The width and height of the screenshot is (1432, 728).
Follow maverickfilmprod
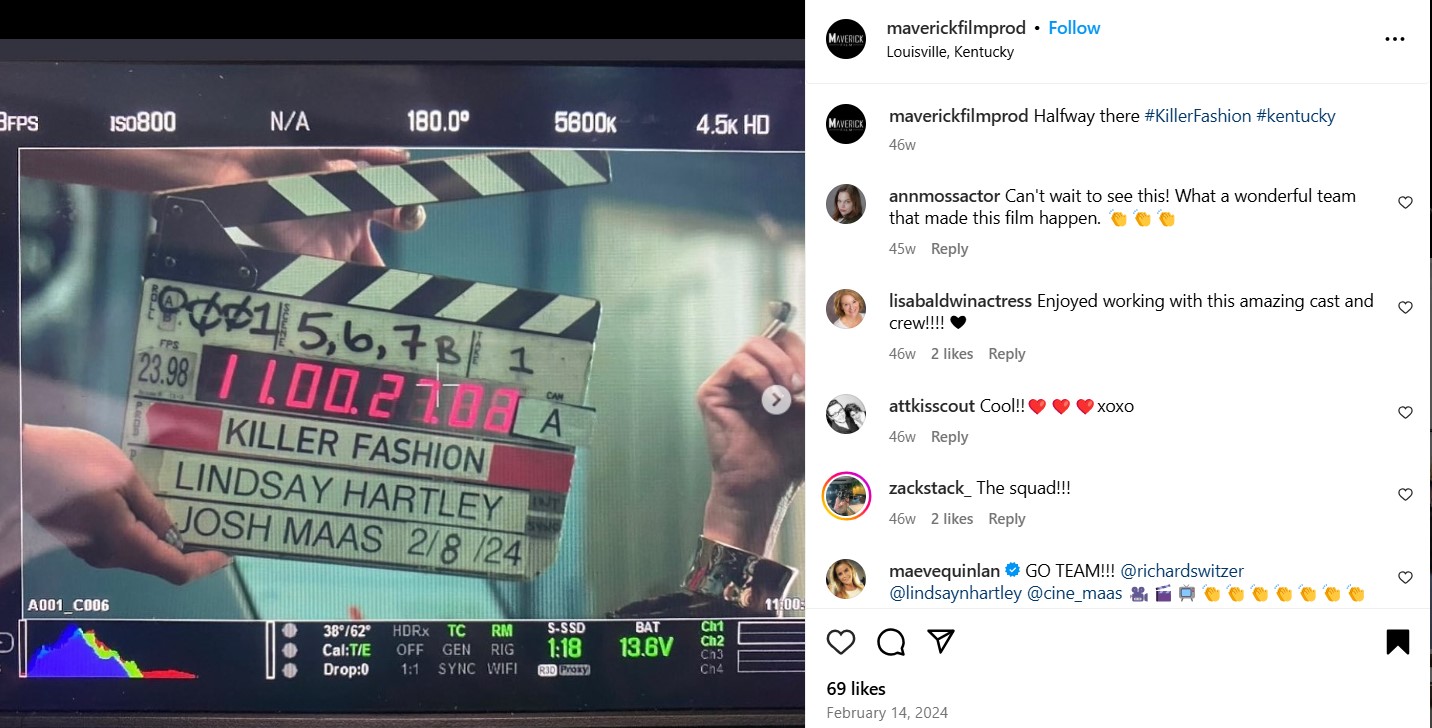[1073, 27]
